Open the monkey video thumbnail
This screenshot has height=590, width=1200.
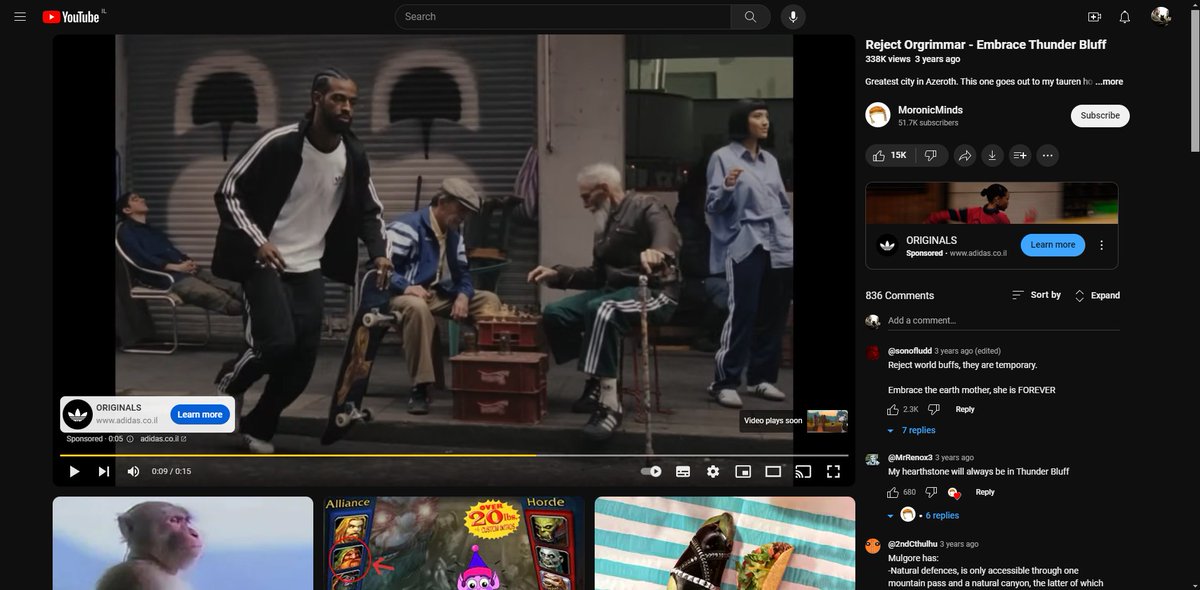(x=183, y=543)
